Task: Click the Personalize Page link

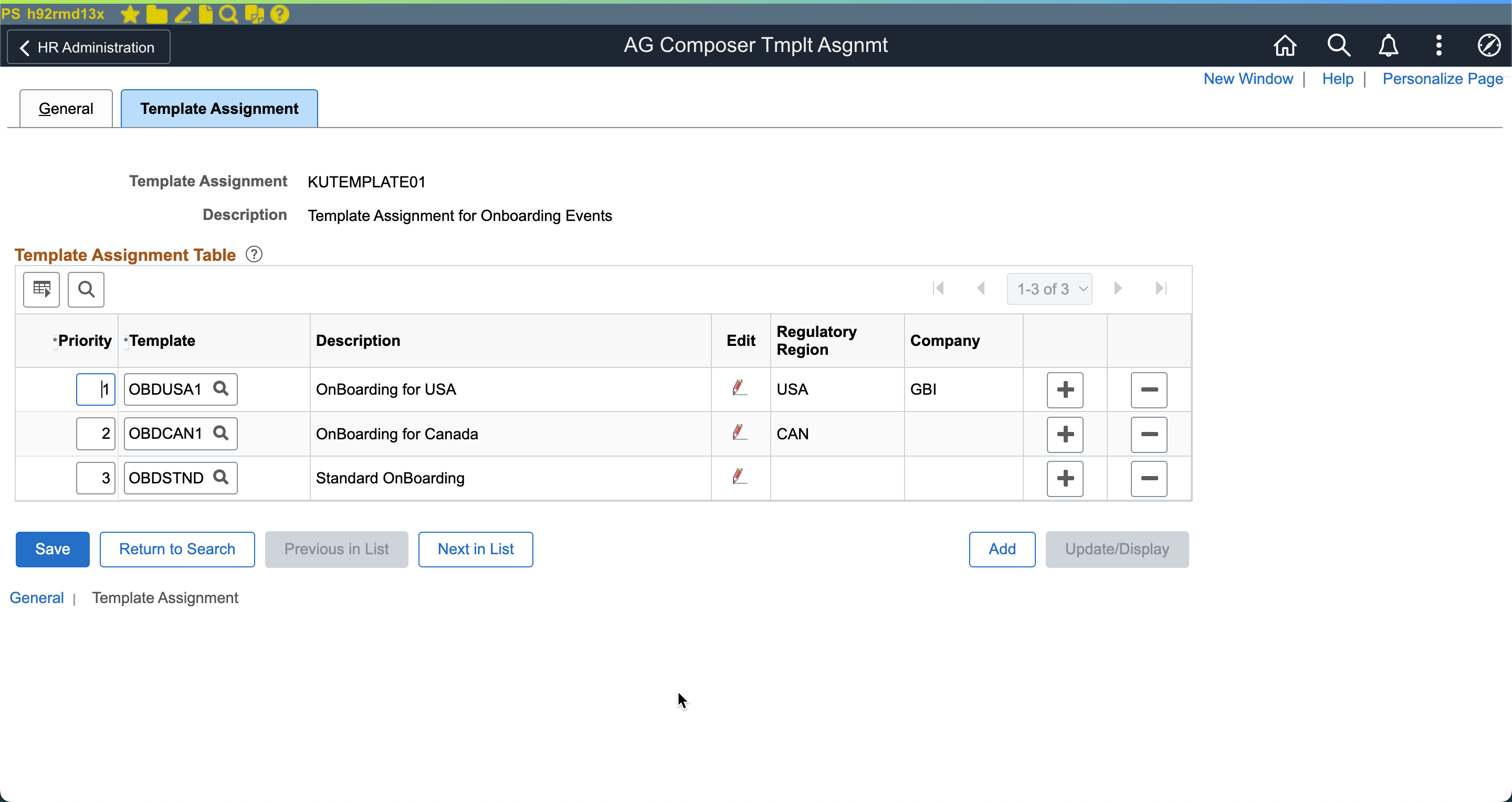Action: 1442,79
